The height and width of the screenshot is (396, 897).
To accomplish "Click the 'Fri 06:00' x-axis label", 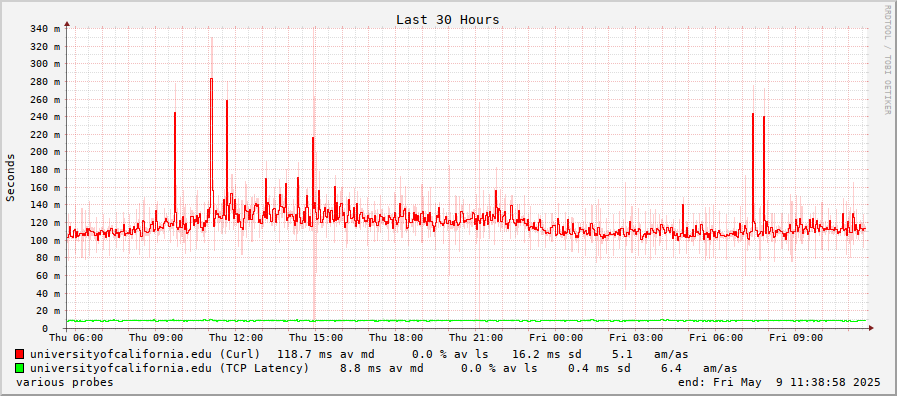I will click(716, 338).
